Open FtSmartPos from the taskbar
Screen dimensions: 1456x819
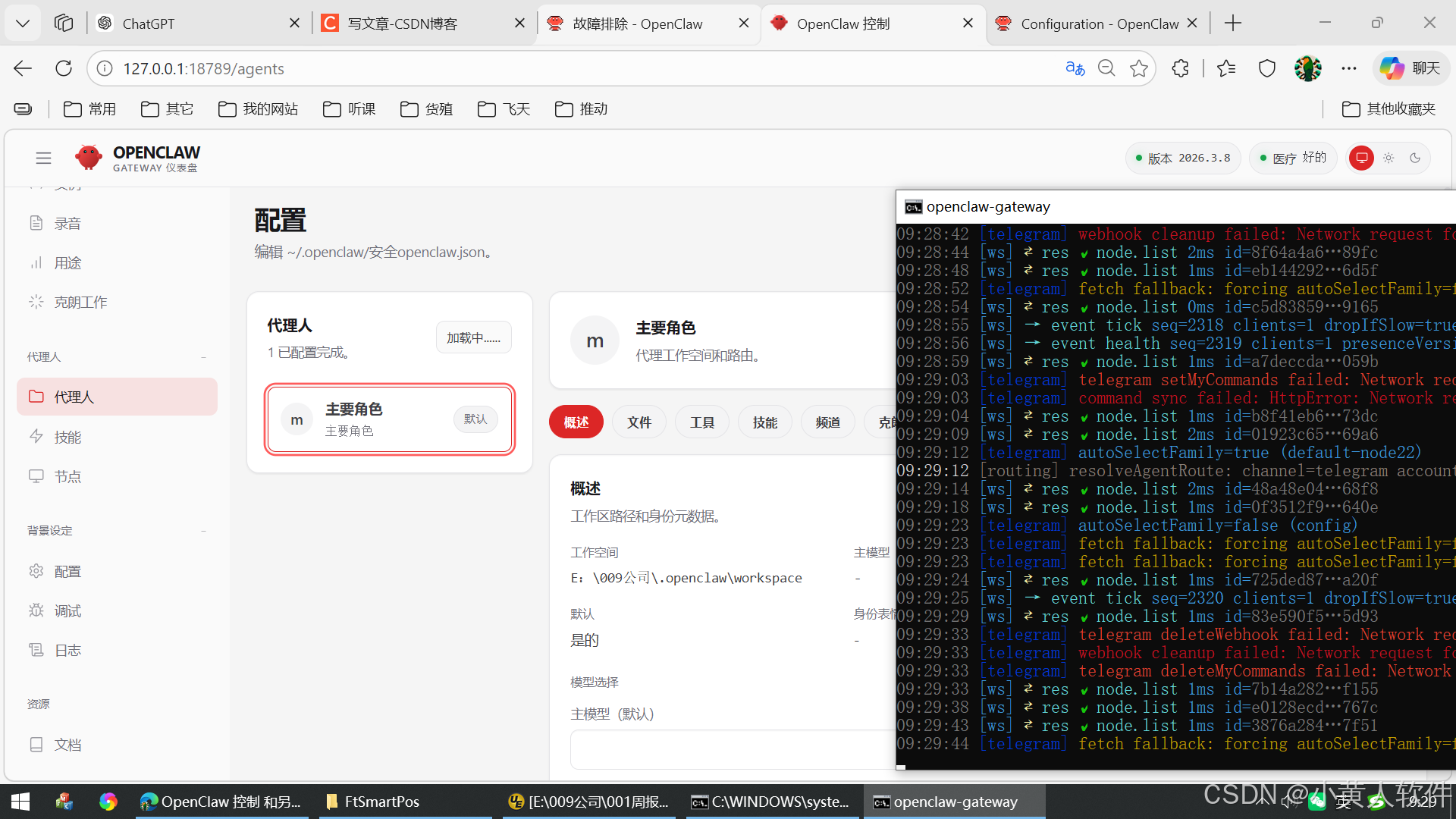(x=381, y=802)
